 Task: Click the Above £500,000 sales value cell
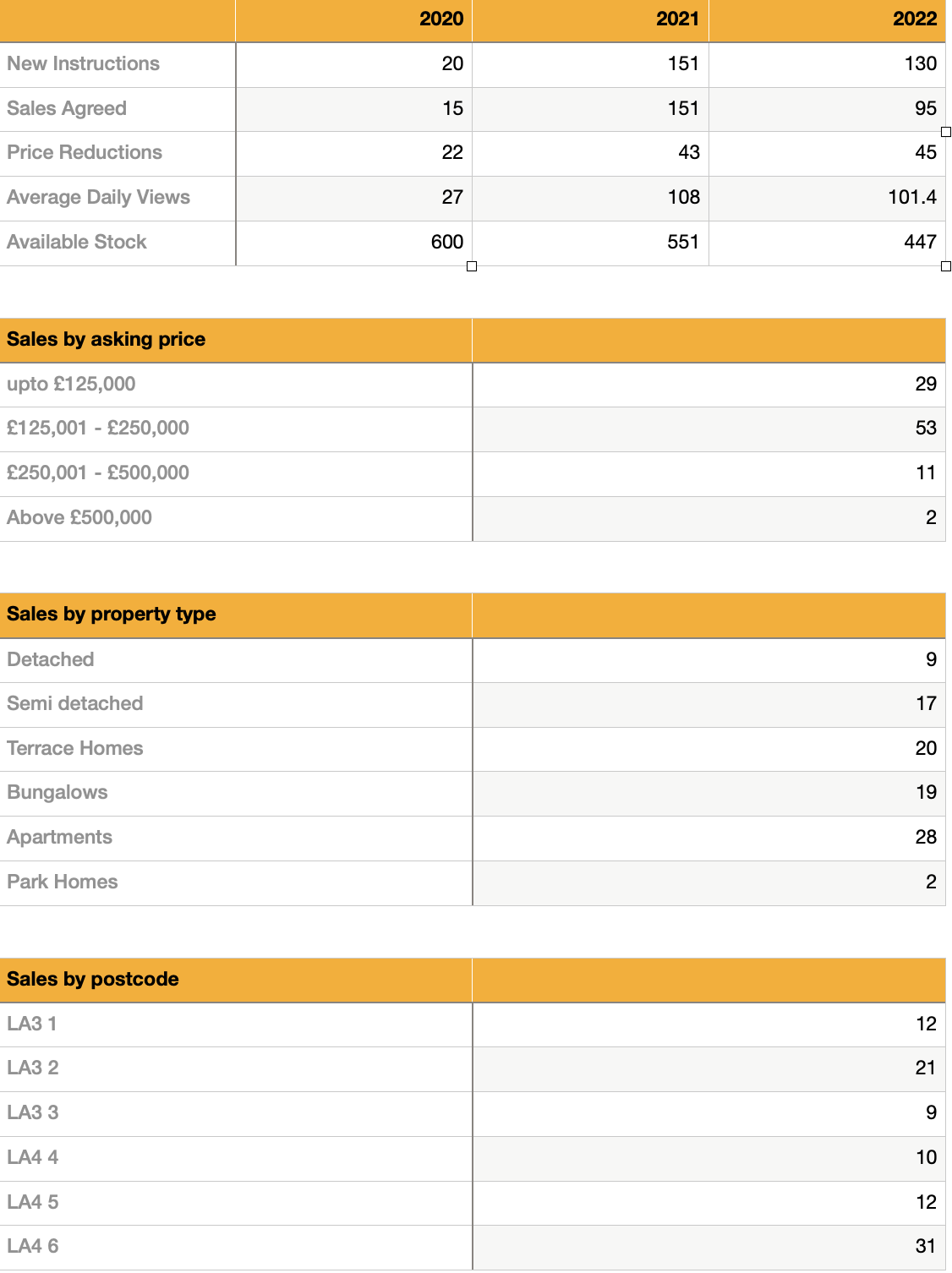709,518
